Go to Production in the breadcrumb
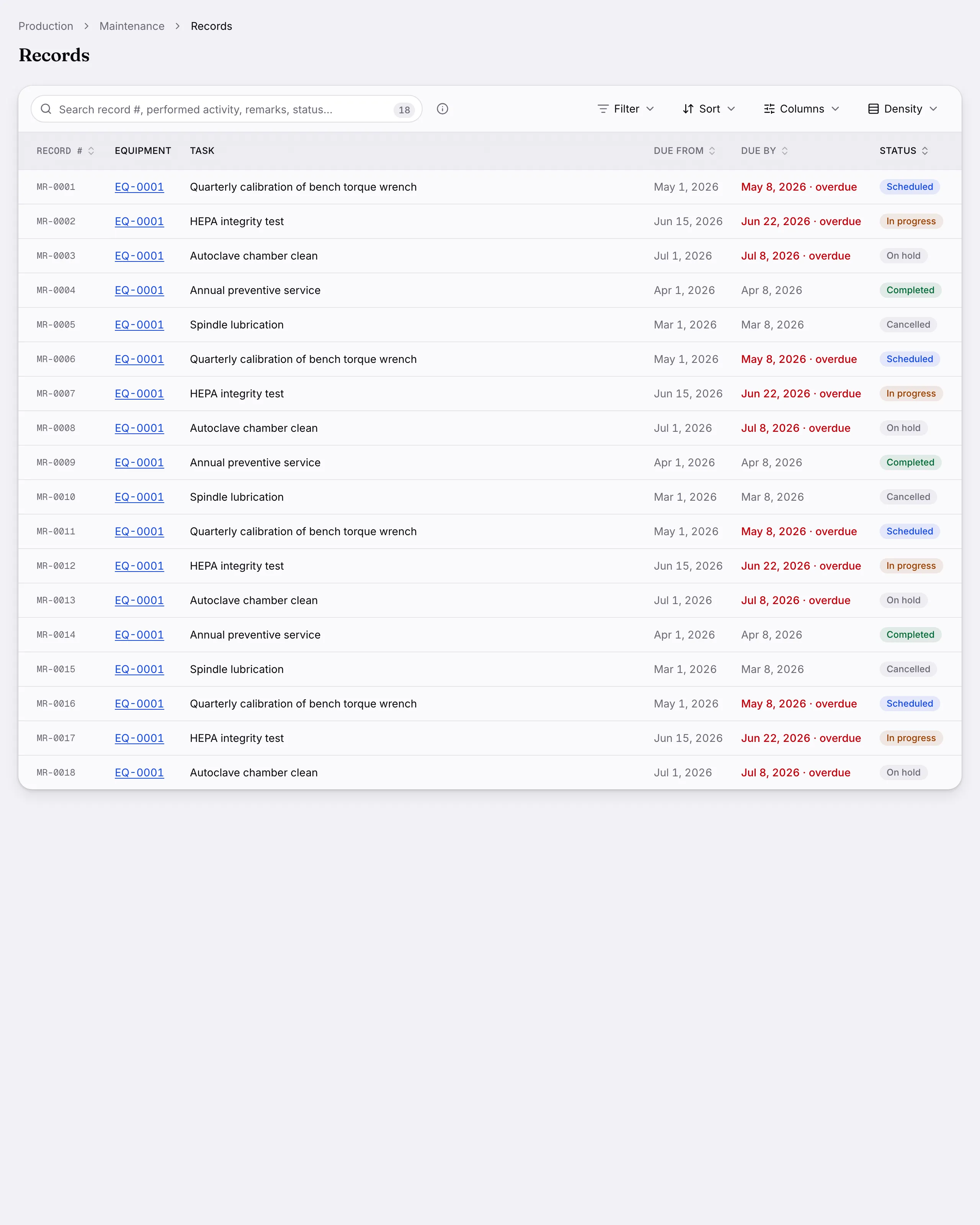Image resolution: width=980 pixels, height=1225 pixels. 46,26
